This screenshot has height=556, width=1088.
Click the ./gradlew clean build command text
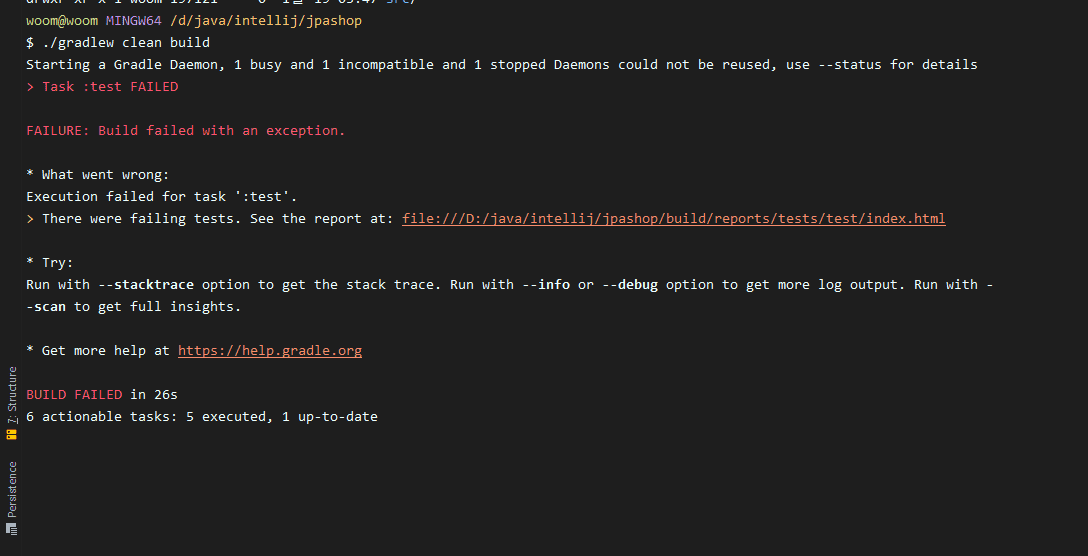point(126,43)
